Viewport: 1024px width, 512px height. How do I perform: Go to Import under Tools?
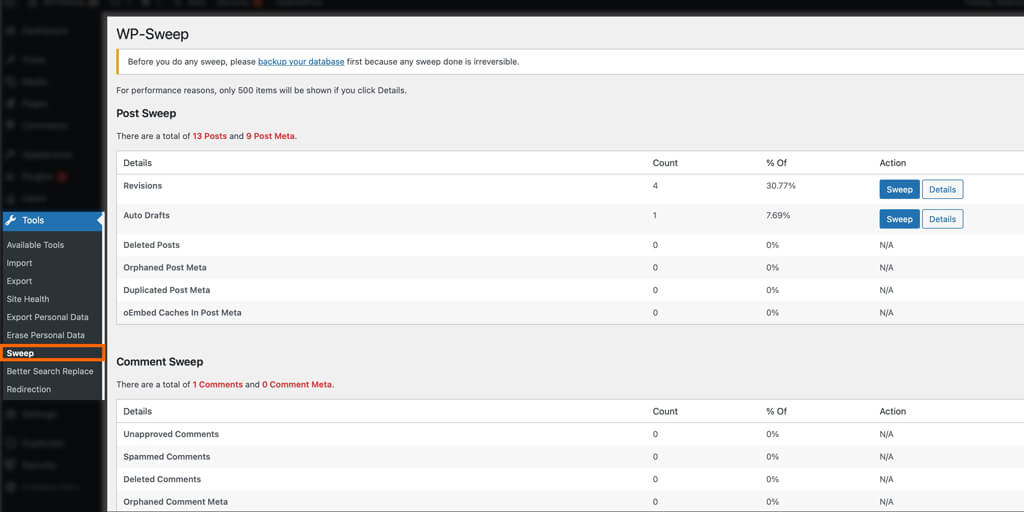click(19, 263)
